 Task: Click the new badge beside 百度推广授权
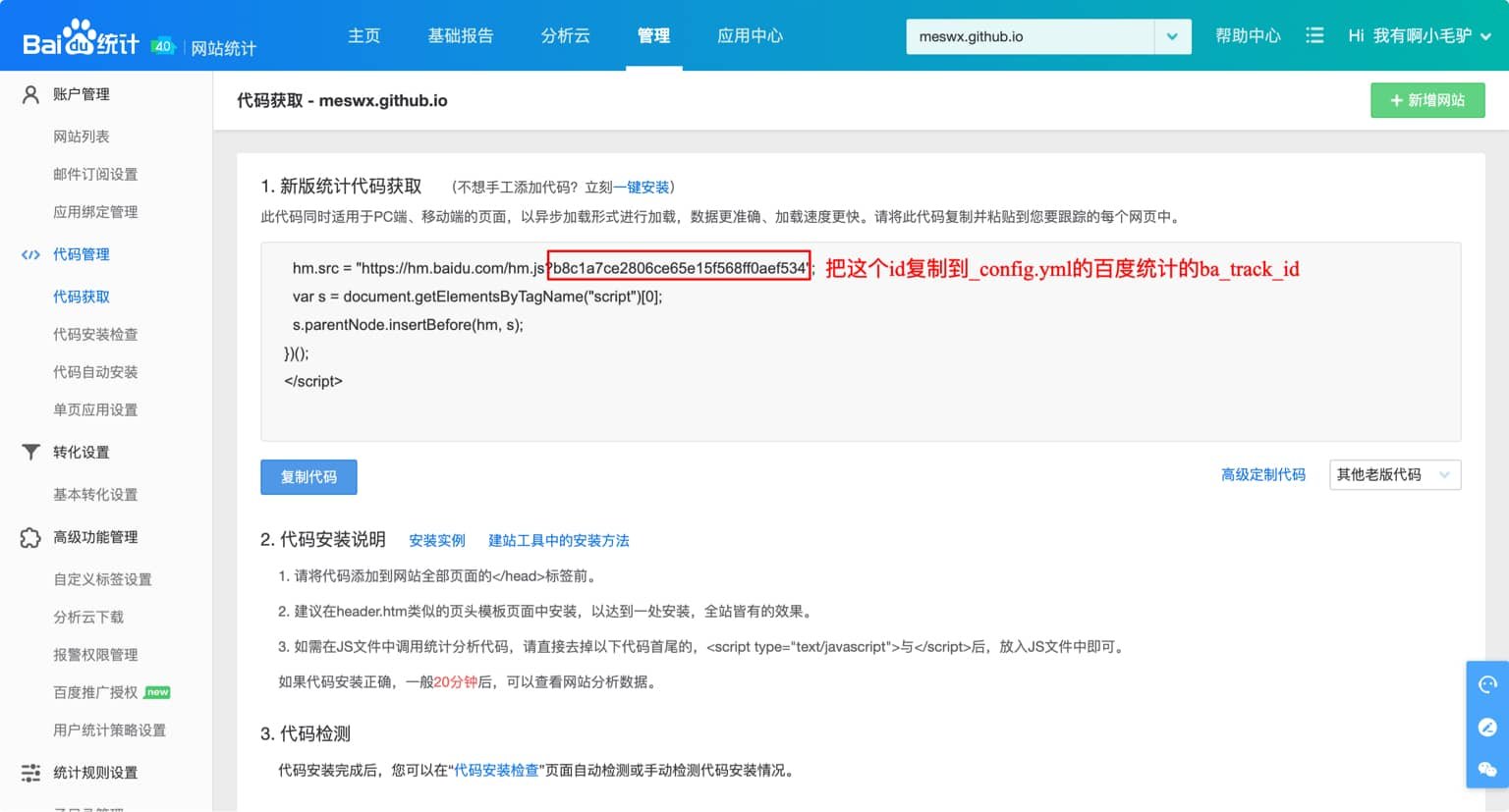[x=157, y=692]
